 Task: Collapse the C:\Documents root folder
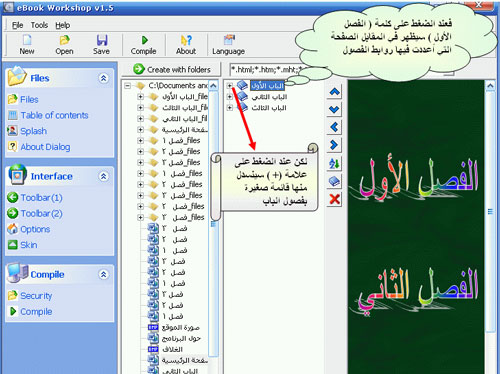click(127, 86)
